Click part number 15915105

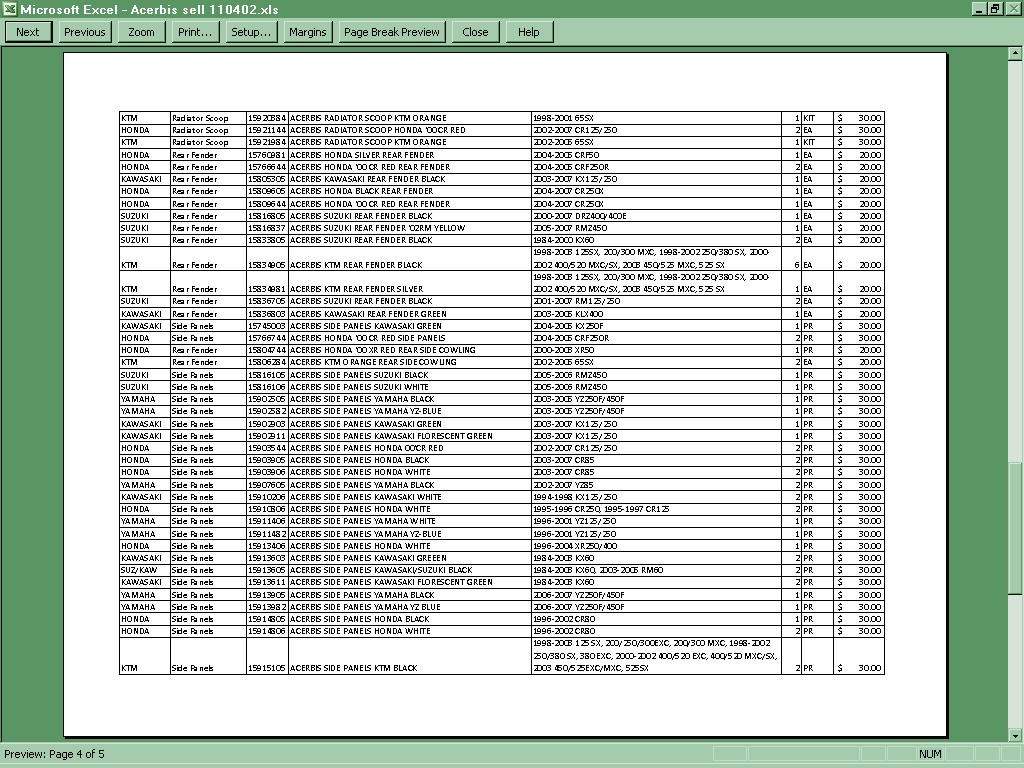pyautogui.click(x=266, y=668)
